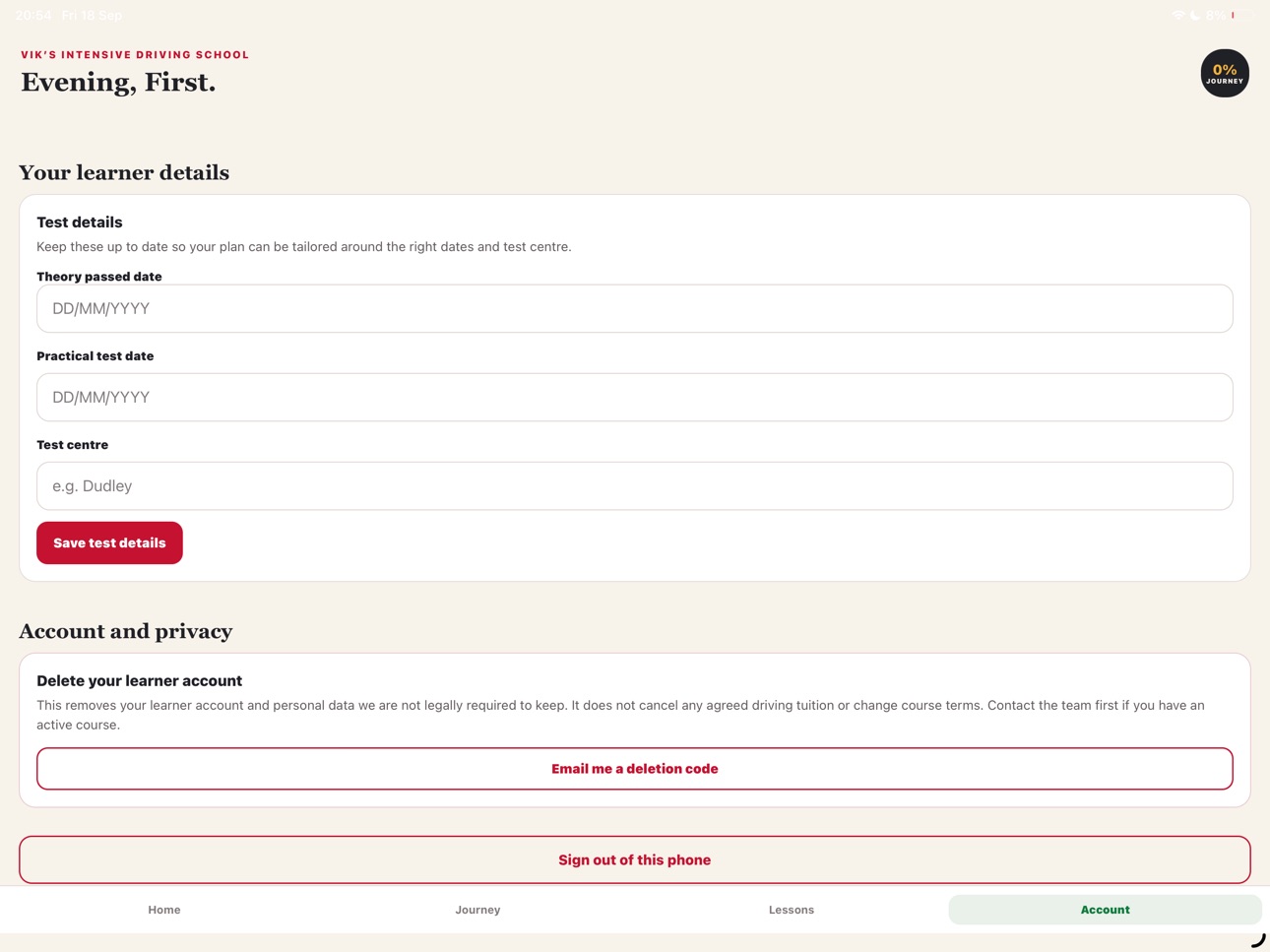Click the "This removes your learner account" paragraph

click(x=620, y=715)
